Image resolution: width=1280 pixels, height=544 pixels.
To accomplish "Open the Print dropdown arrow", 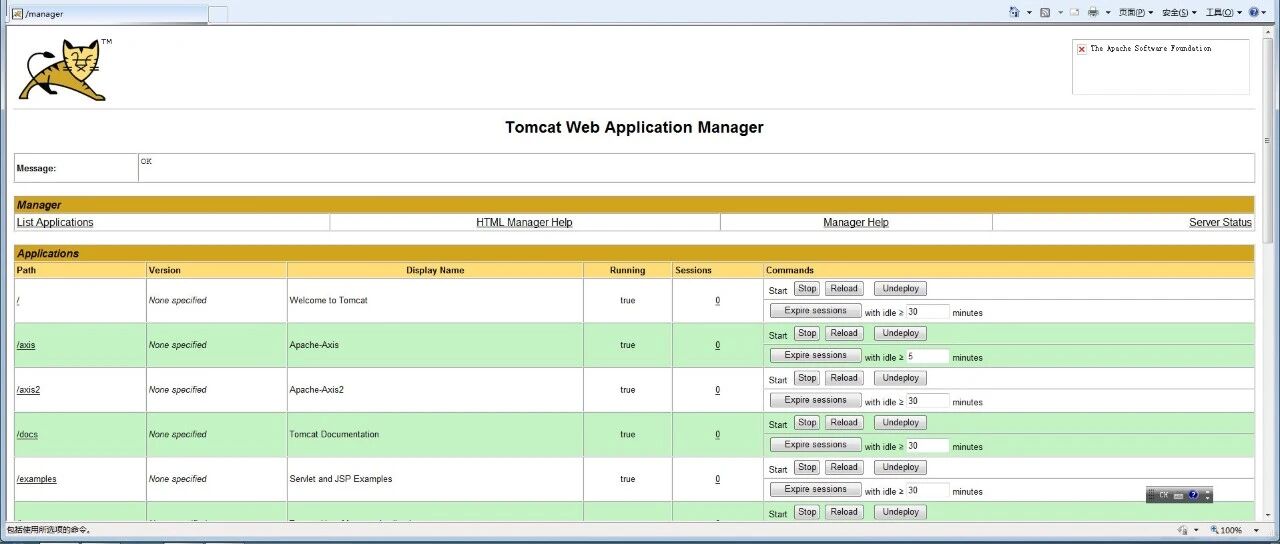I will coord(1108,13).
